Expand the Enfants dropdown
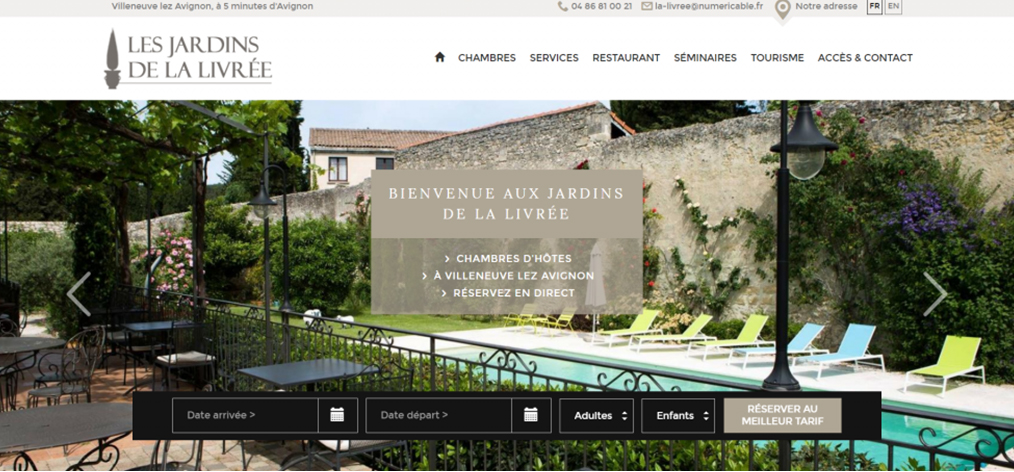The height and width of the screenshot is (472, 1014). (x=678, y=416)
